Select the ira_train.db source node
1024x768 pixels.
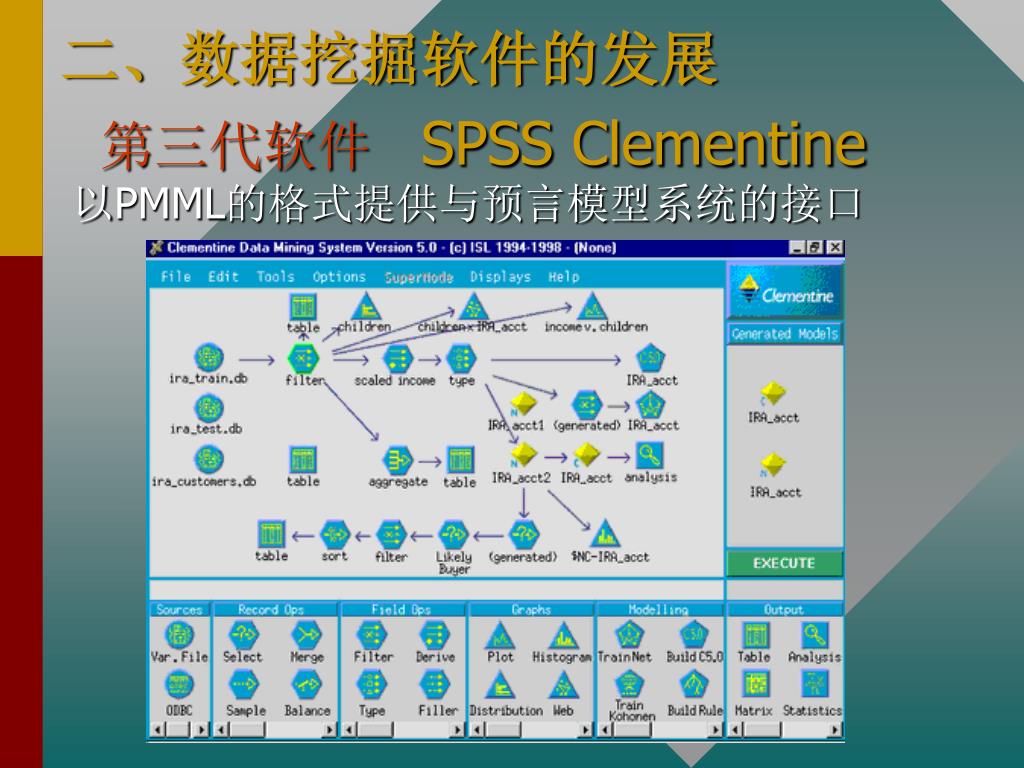click(x=209, y=358)
